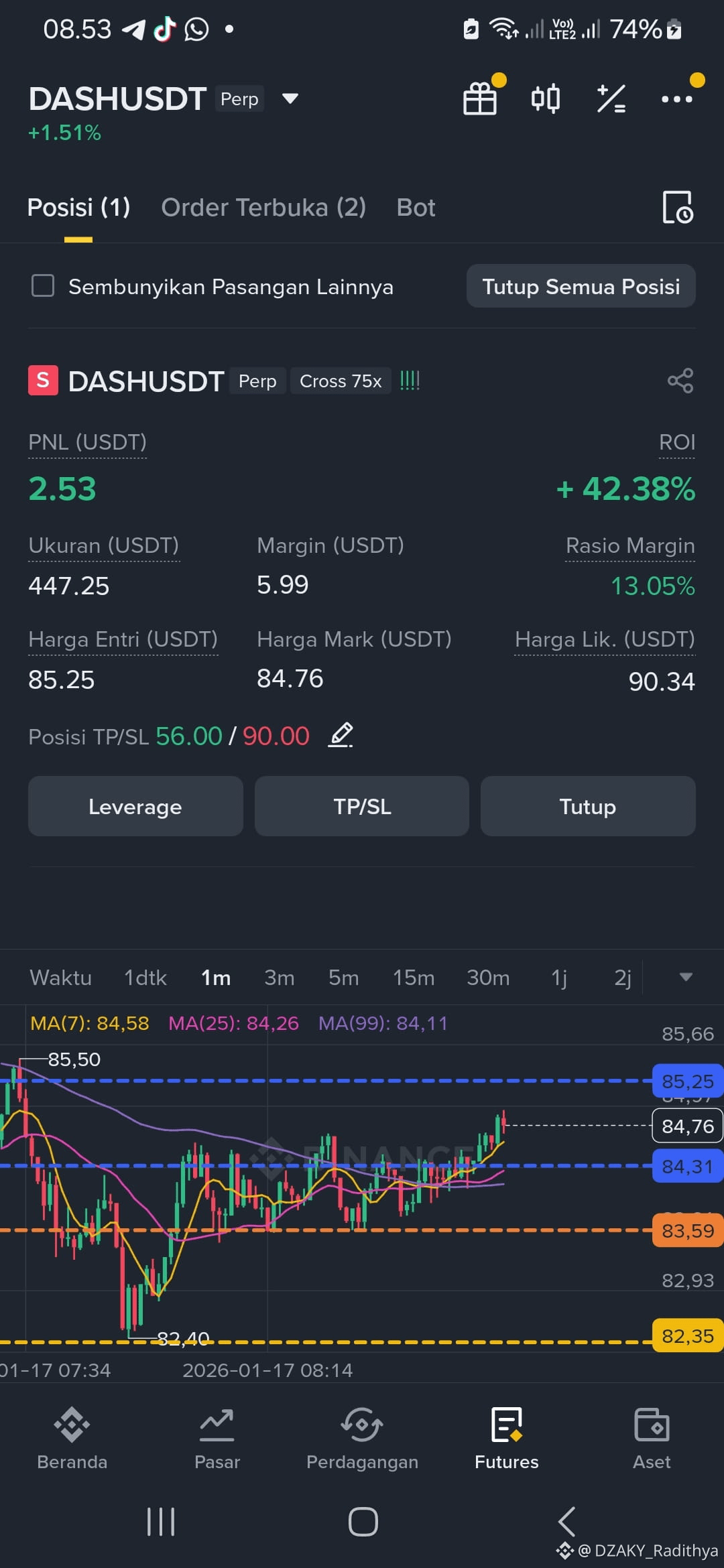The width and height of the screenshot is (724, 1568).
Task: Tap the Perp tag beside DASHUSDT header
Action: [239, 99]
